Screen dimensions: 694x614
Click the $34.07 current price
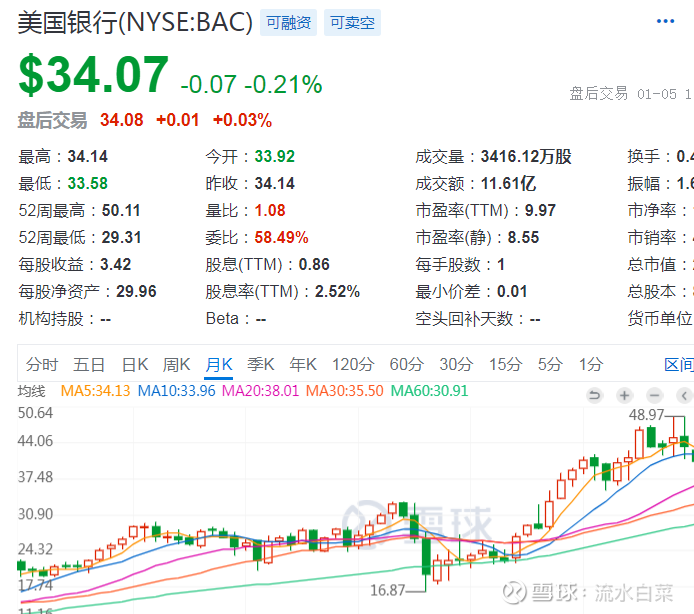click(93, 74)
